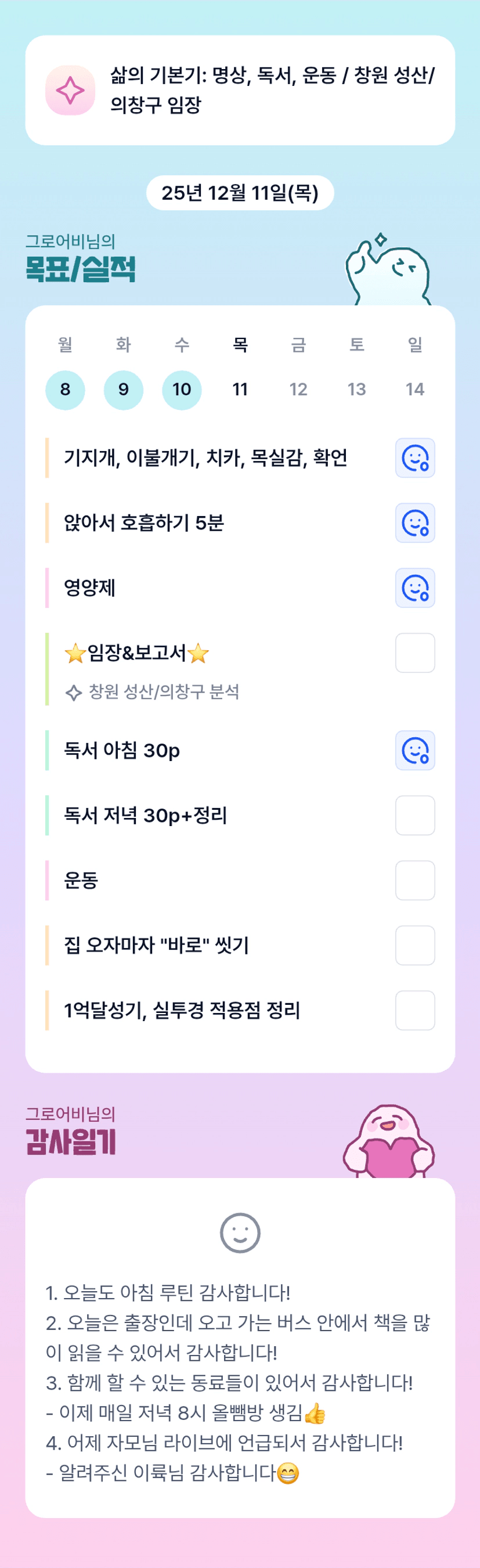
Task: Click smiley icon beside 앉아서 호흡하기 5분
Action: [x=415, y=523]
